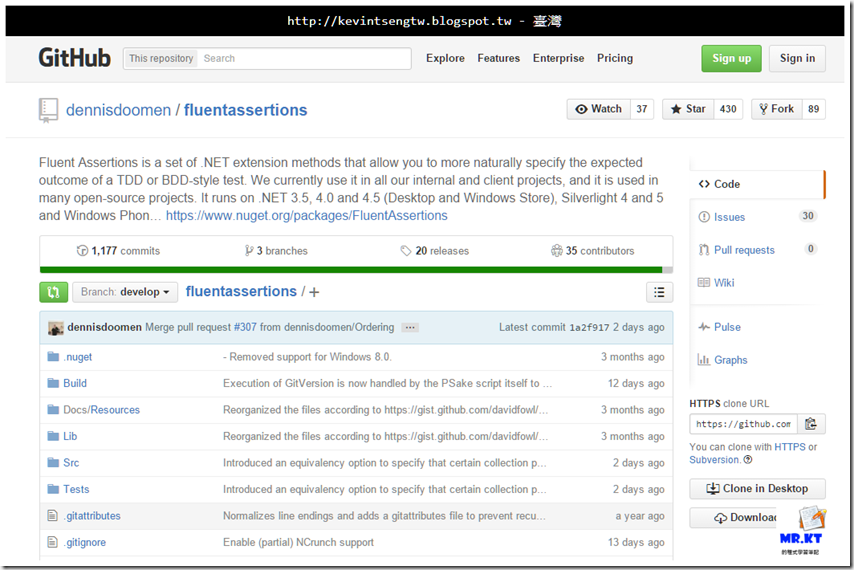The image size is (854, 570).
Task: Click the commit hash 1a2f917
Action: click(589, 327)
